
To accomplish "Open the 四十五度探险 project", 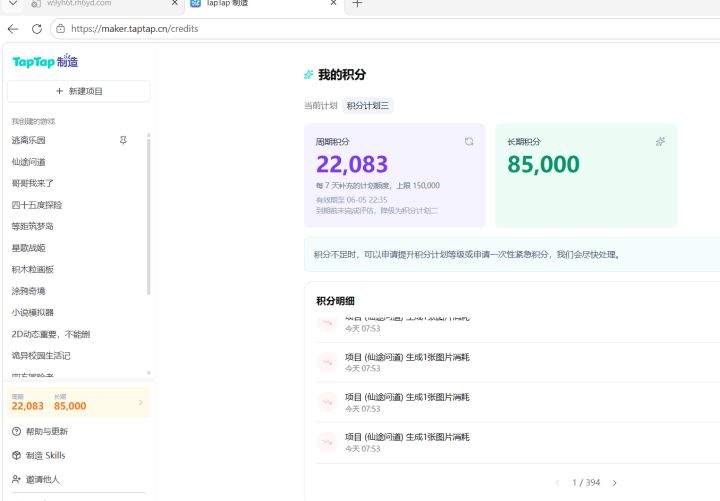I will pos(37,205).
